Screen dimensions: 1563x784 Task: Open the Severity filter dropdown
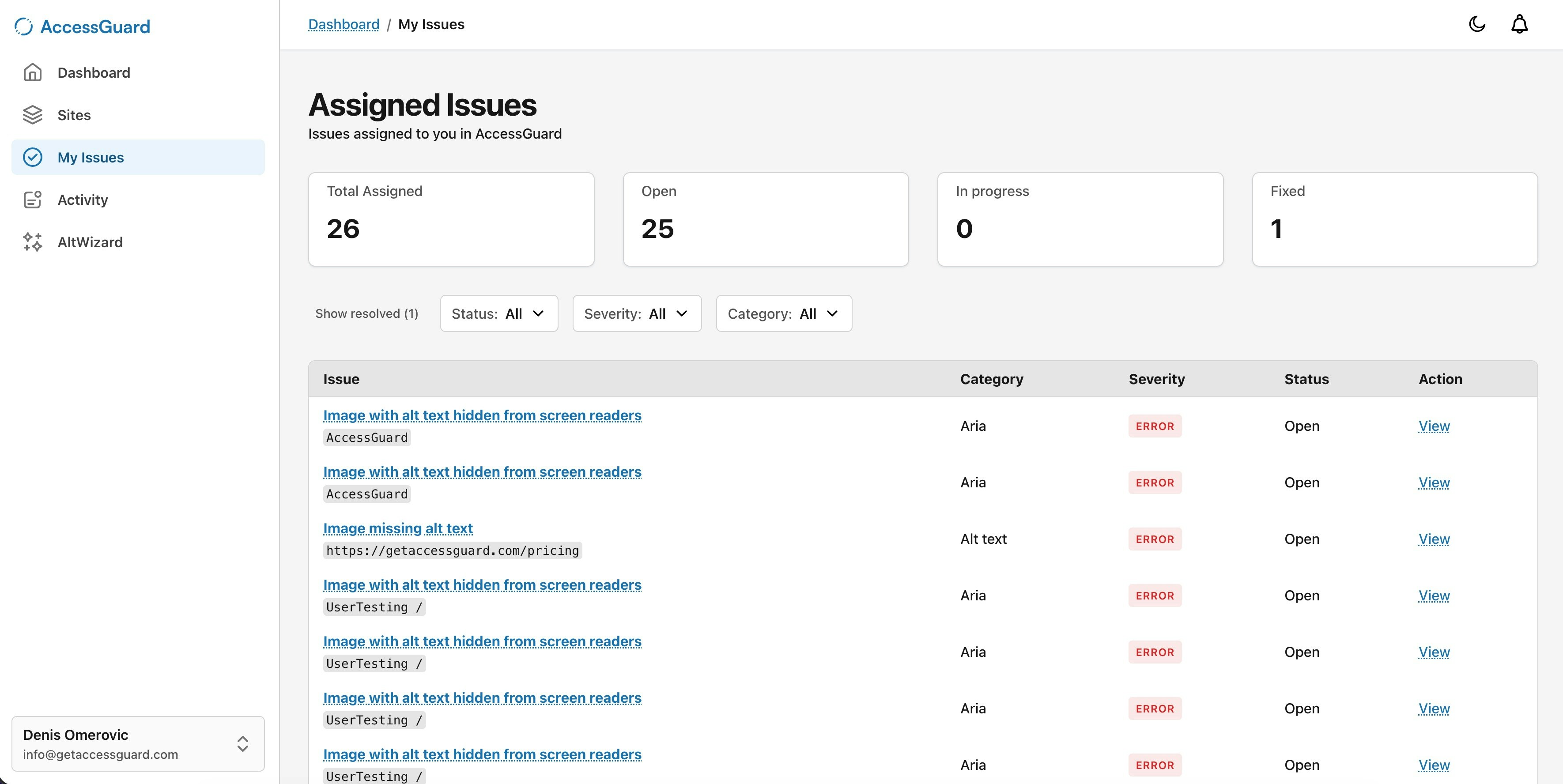pos(637,314)
